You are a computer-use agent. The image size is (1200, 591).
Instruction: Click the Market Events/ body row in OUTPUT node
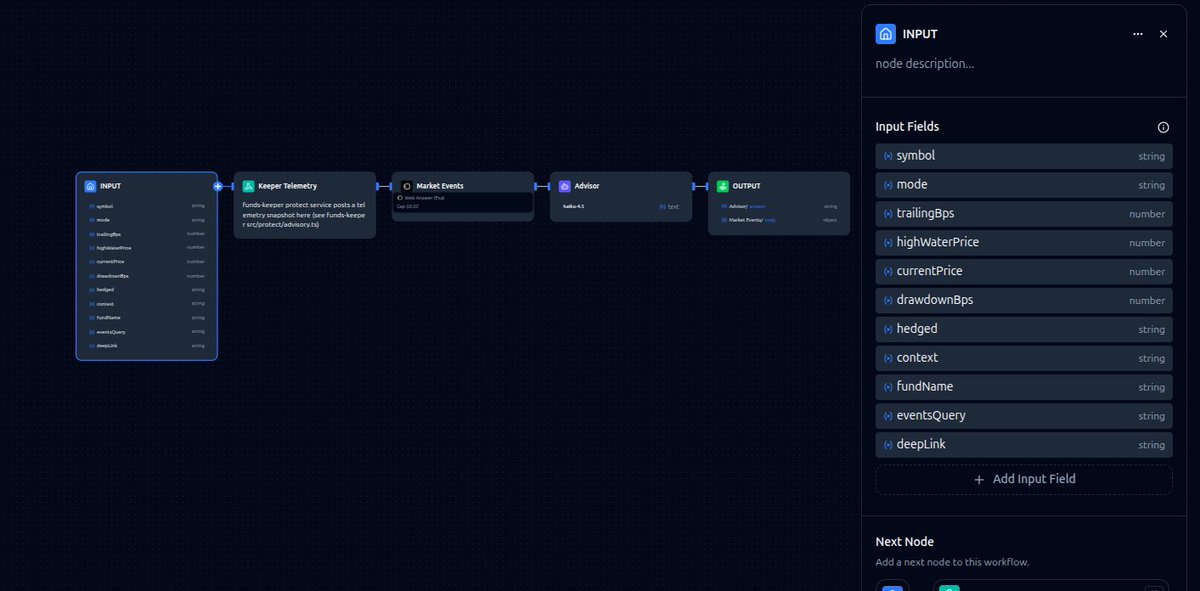coord(779,220)
